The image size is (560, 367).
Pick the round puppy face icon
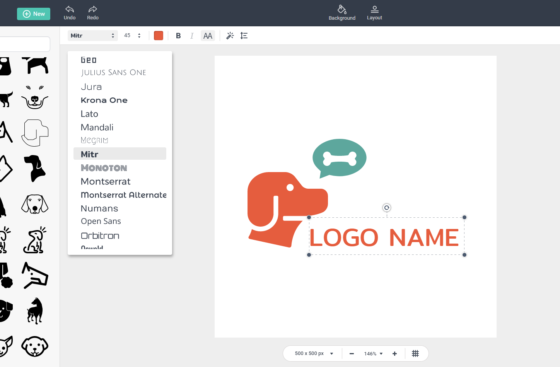coord(35,346)
